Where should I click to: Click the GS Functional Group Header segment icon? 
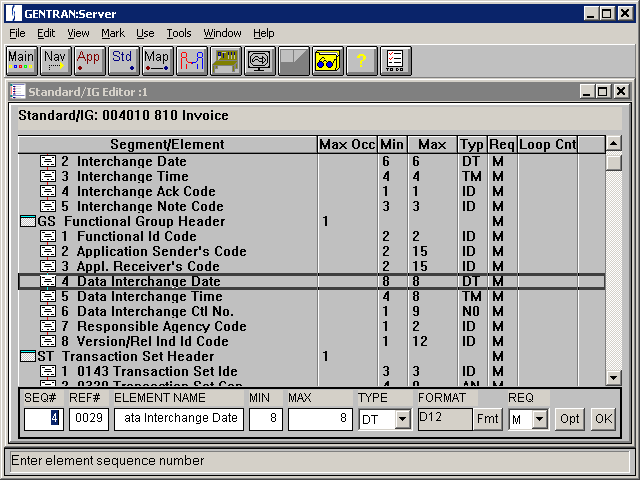tap(28, 221)
